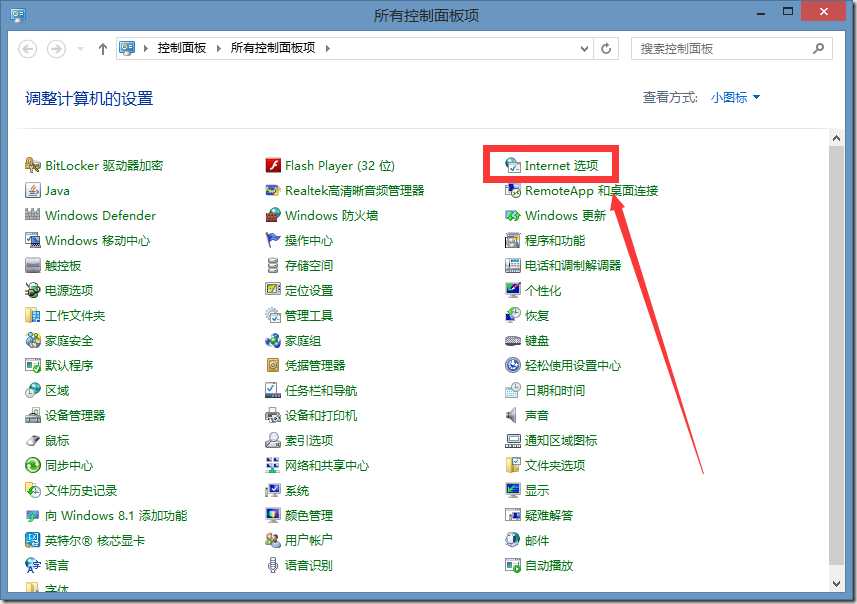Click the 电源选项 icon
Viewport: 857px width, 604px height.
click(33, 290)
